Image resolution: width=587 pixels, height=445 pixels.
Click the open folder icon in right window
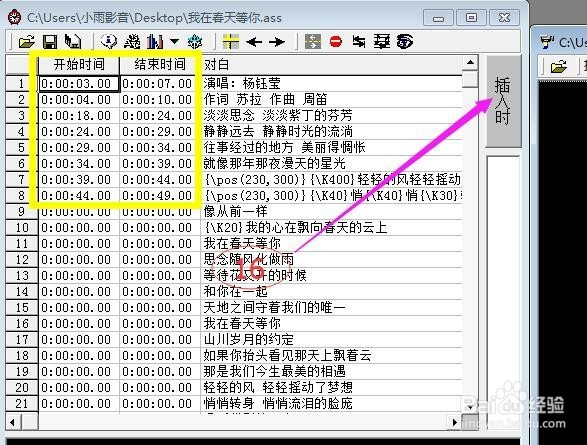pos(559,67)
